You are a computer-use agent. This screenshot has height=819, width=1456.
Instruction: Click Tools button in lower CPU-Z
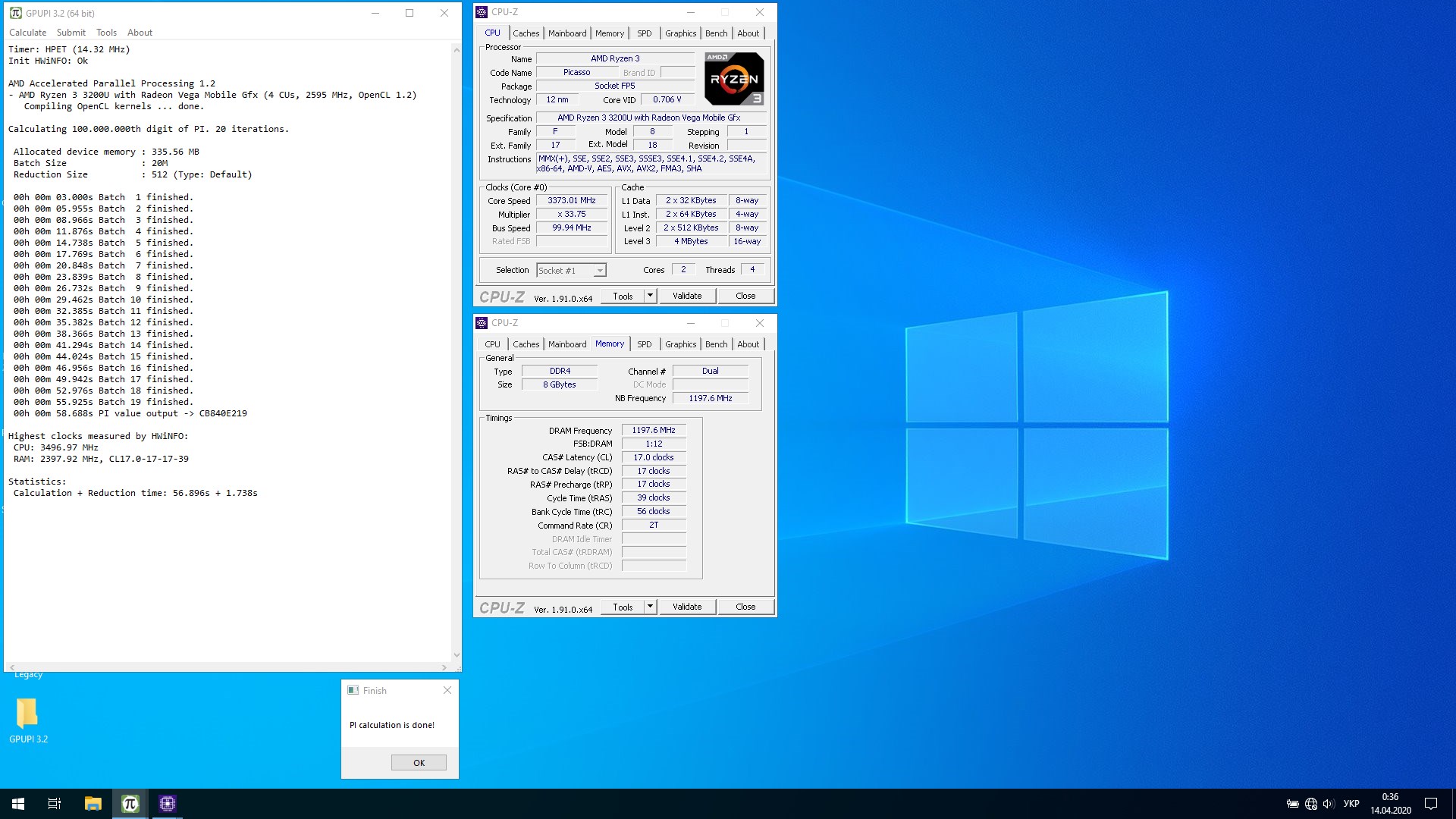click(623, 607)
